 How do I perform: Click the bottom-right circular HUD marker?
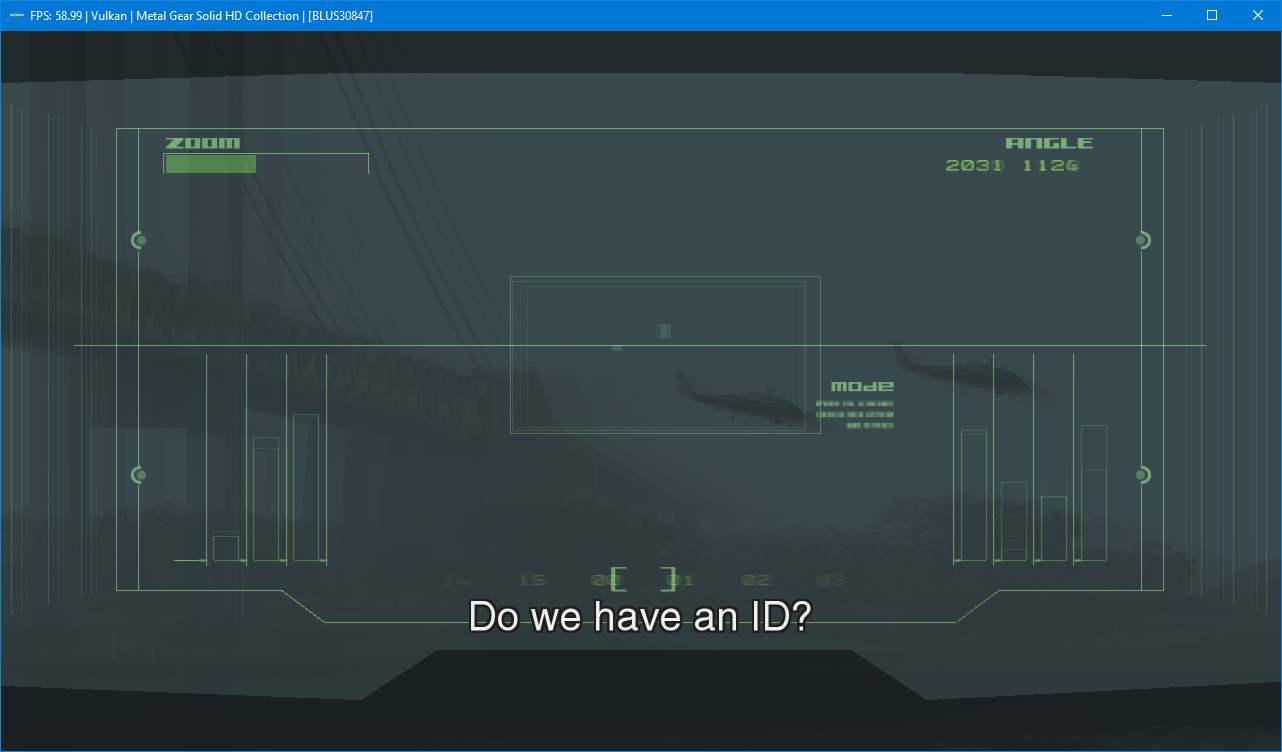1143,475
